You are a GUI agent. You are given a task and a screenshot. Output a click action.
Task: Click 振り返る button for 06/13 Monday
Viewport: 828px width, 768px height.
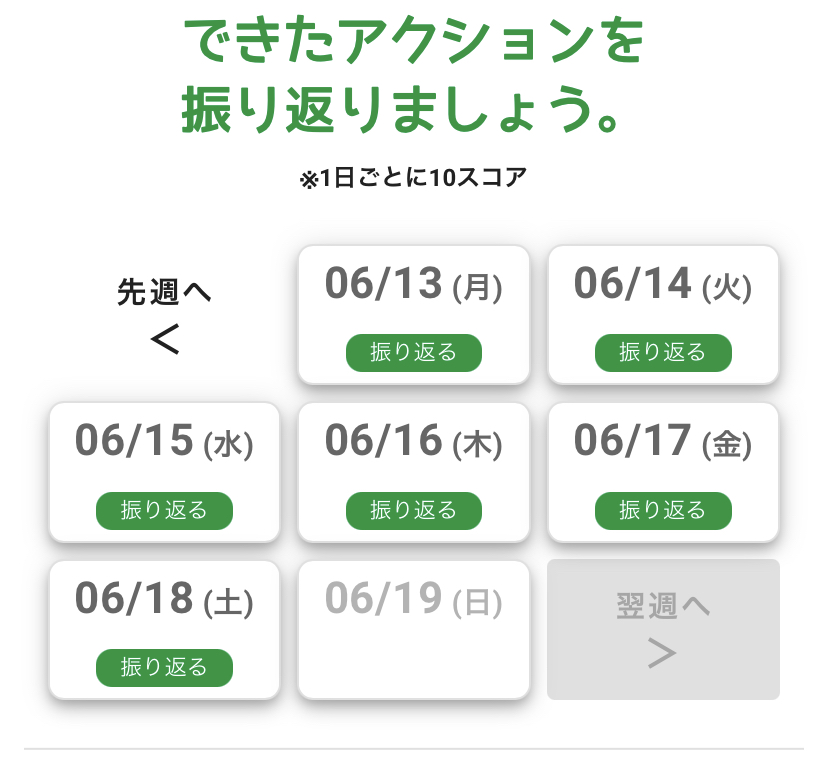[413, 353]
